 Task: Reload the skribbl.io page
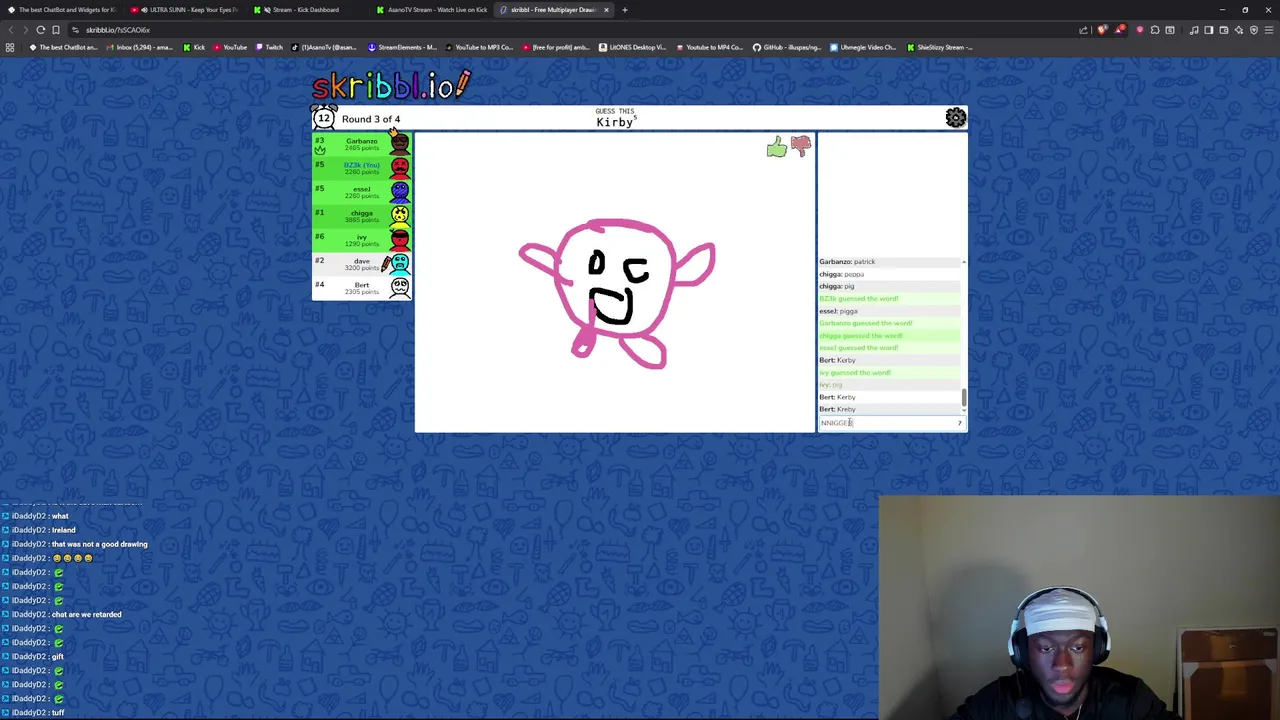41,30
